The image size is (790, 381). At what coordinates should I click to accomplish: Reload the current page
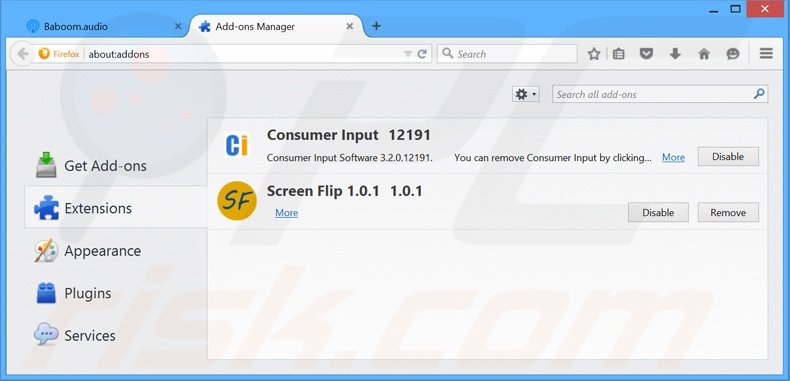pyautogui.click(x=422, y=54)
